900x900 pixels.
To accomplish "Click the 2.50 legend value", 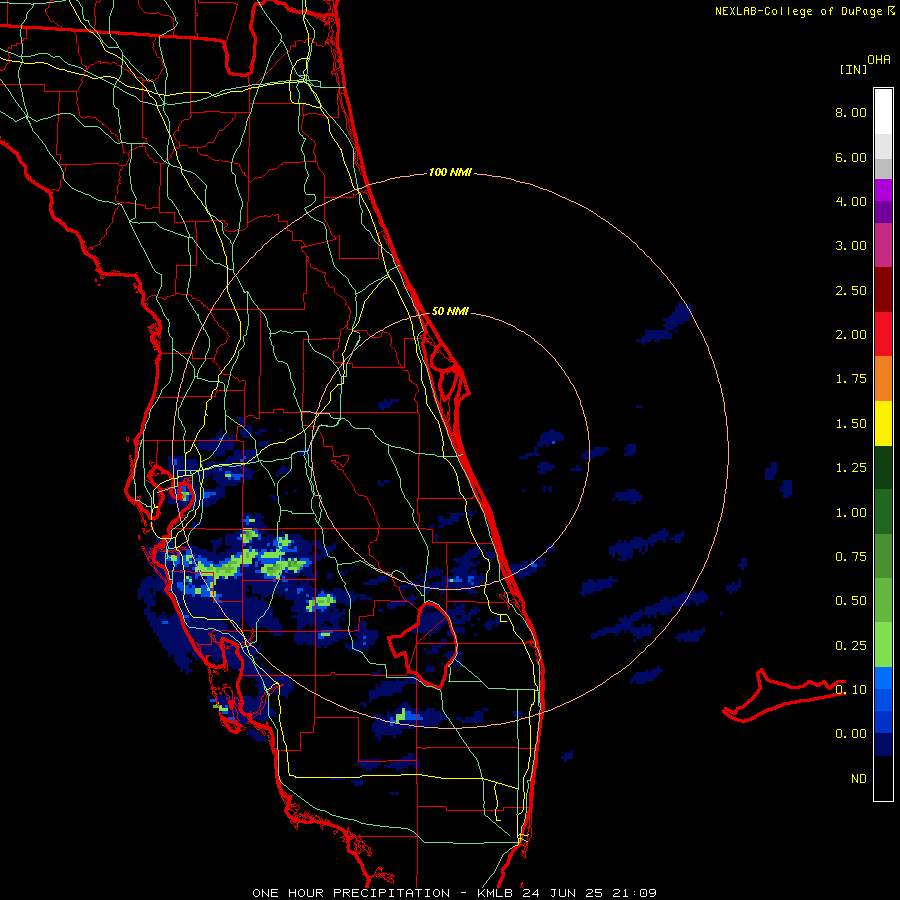I will click(x=851, y=290).
